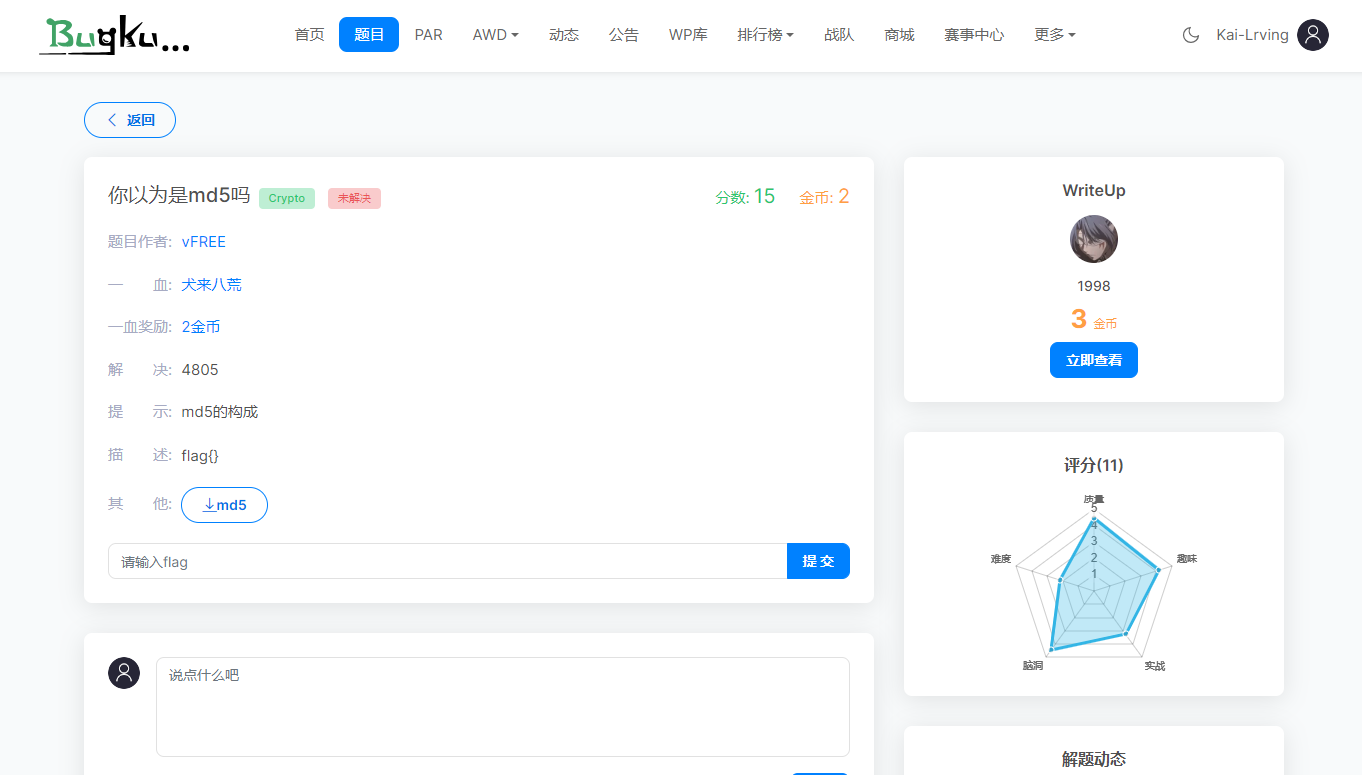Viewport: 1362px width, 775px height.
Task: Open 商城 navigation item
Action: pos(900,35)
